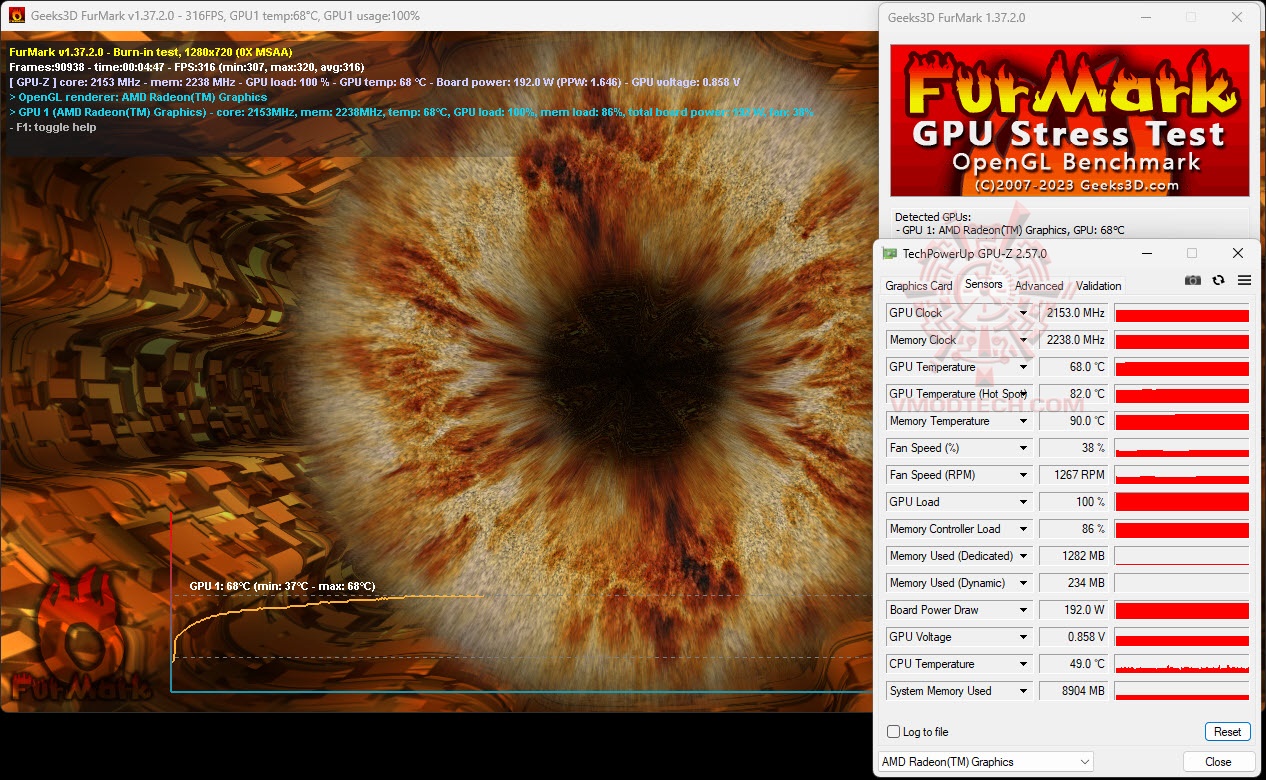Click the Memory Temperature 90.0 °C value
This screenshot has height=780, width=1266.
click(x=1073, y=421)
